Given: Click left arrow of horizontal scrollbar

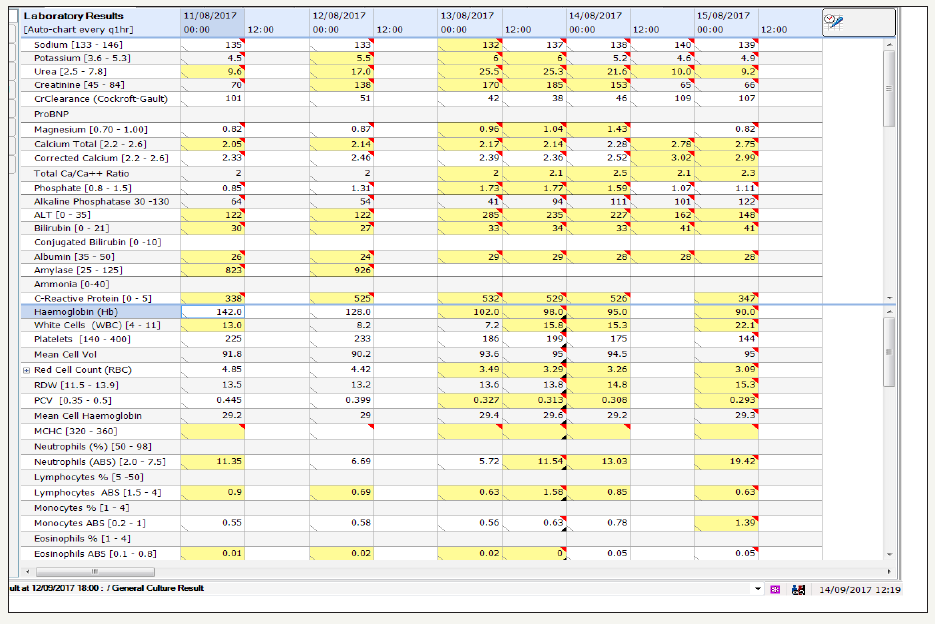Looking at the screenshot, I should [24, 571].
